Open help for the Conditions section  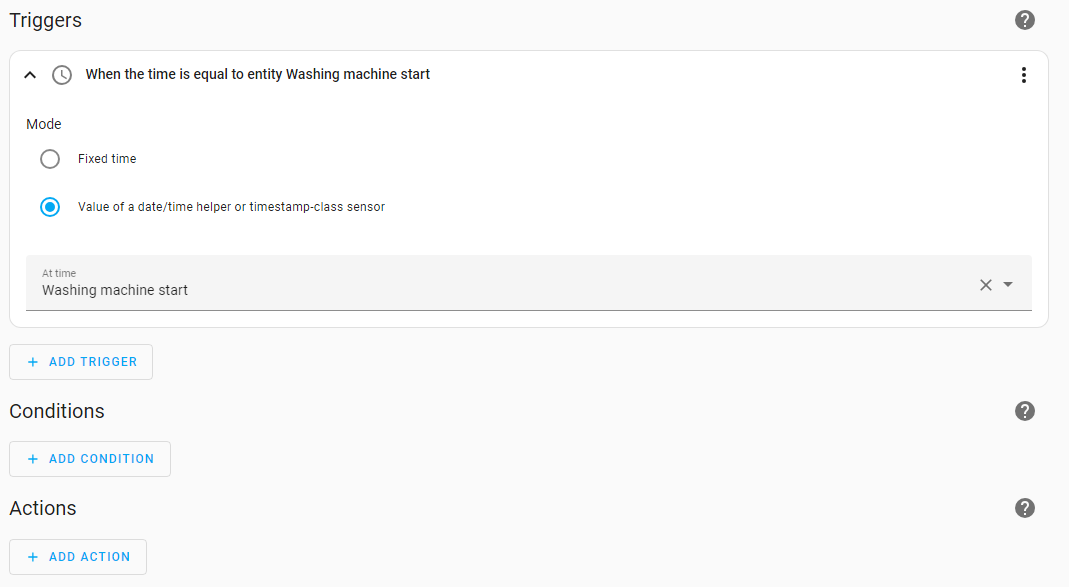pos(1024,411)
